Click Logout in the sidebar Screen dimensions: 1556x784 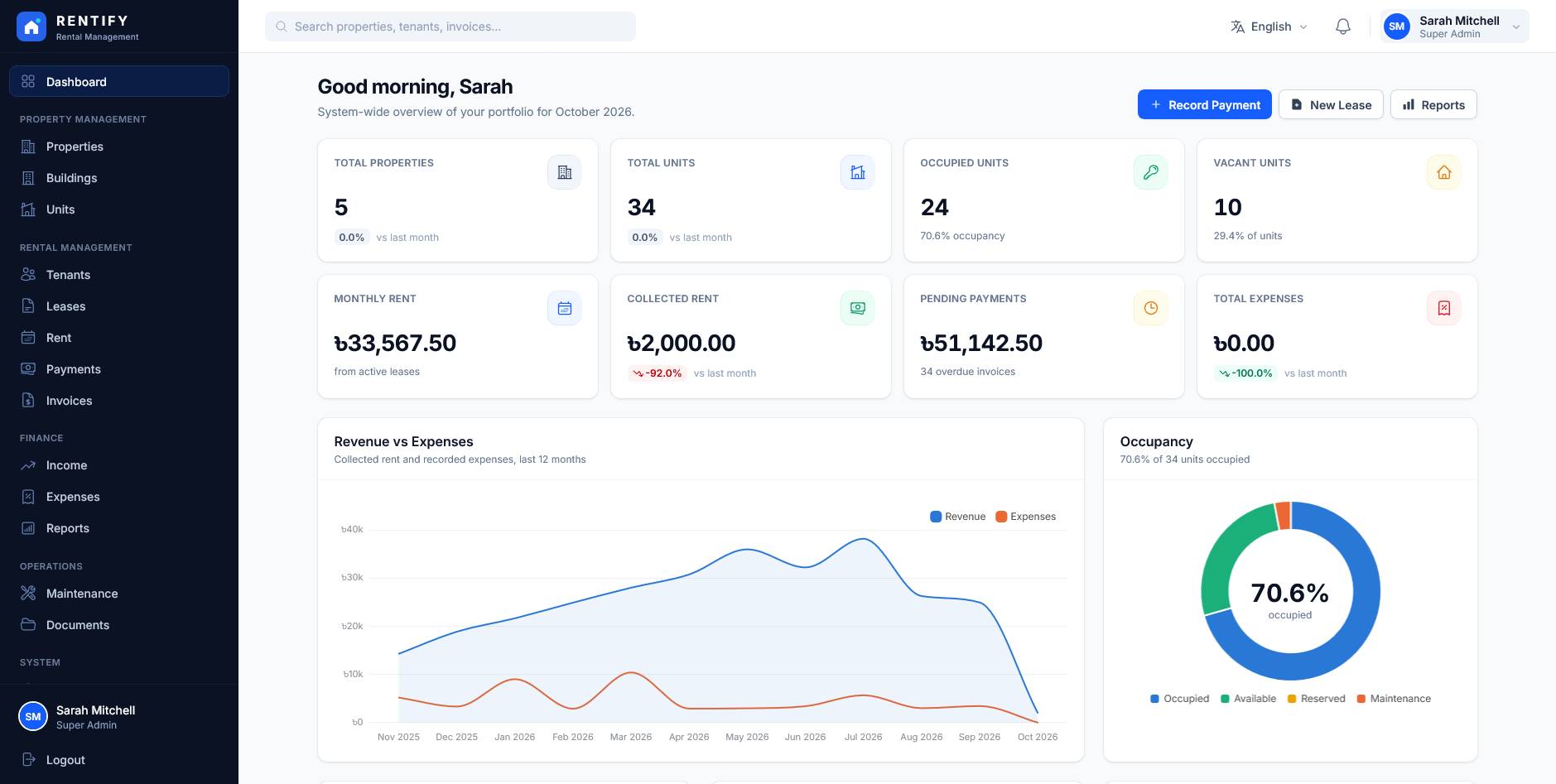(119, 760)
